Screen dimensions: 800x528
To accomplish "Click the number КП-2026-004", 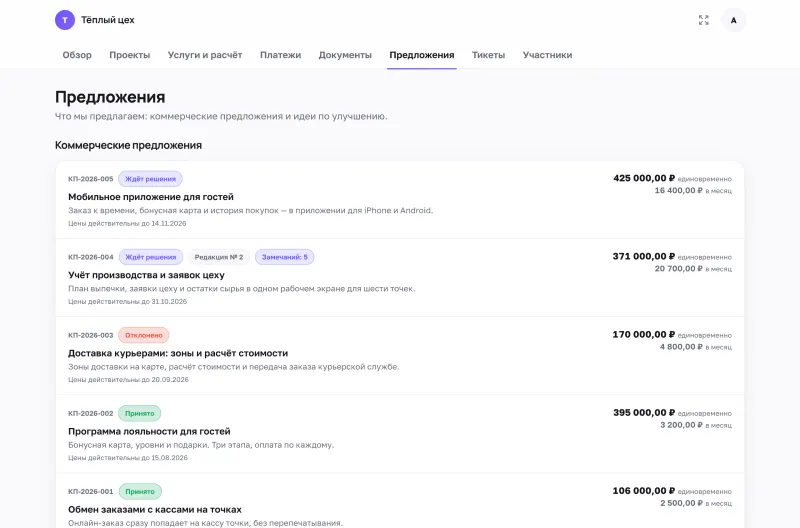I will click(91, 257).
